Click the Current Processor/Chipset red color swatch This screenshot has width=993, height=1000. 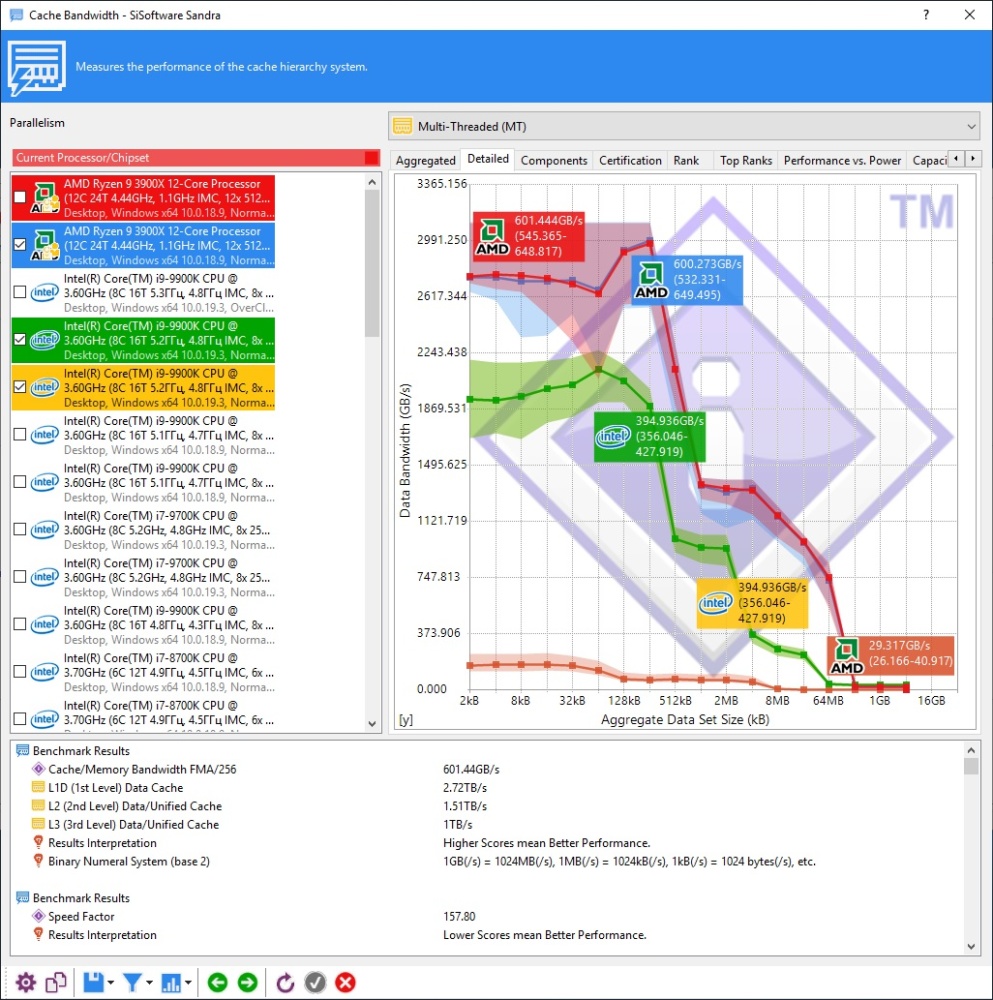372,158
